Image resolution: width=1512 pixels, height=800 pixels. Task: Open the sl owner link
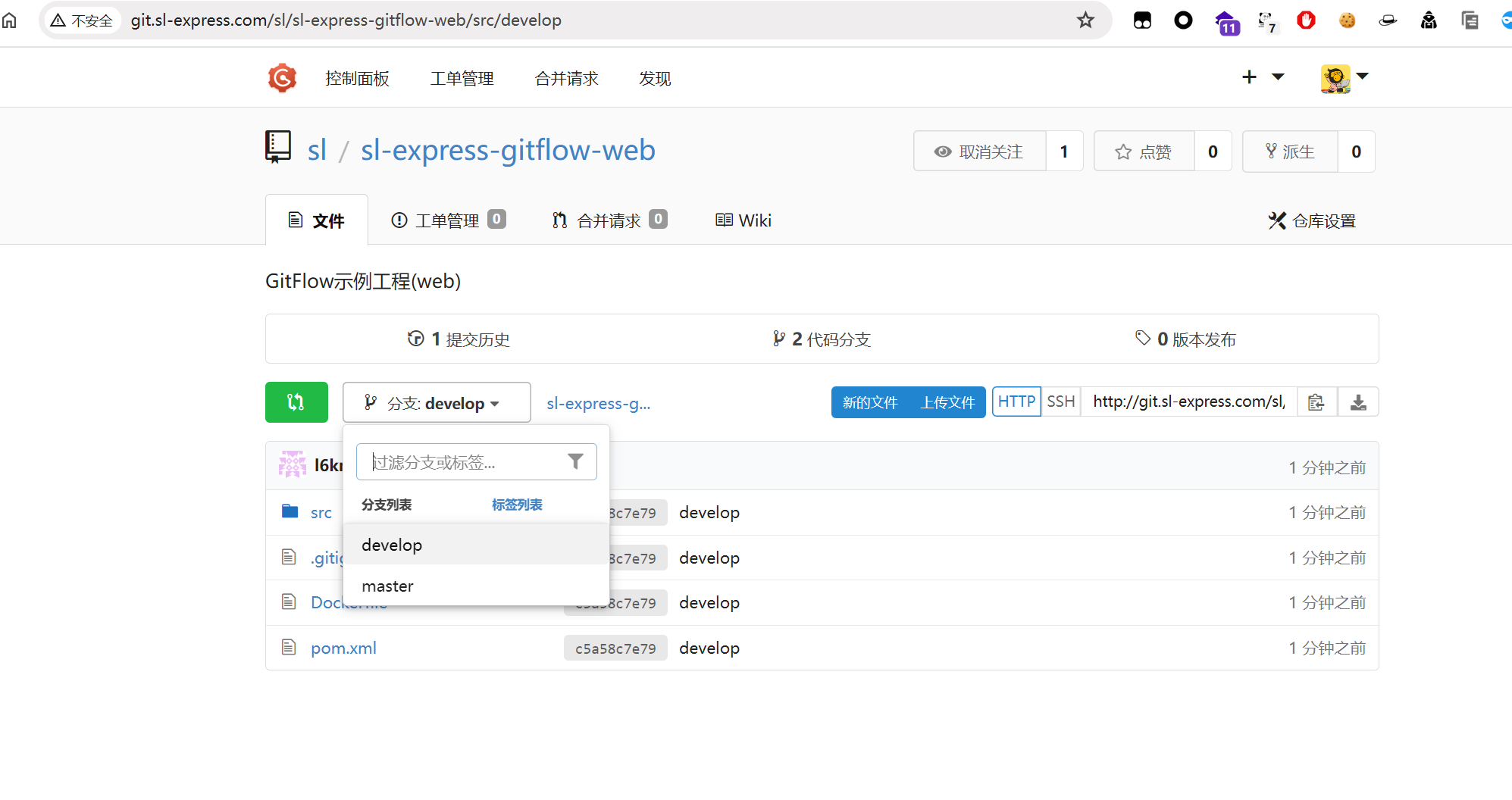point(317,150)
